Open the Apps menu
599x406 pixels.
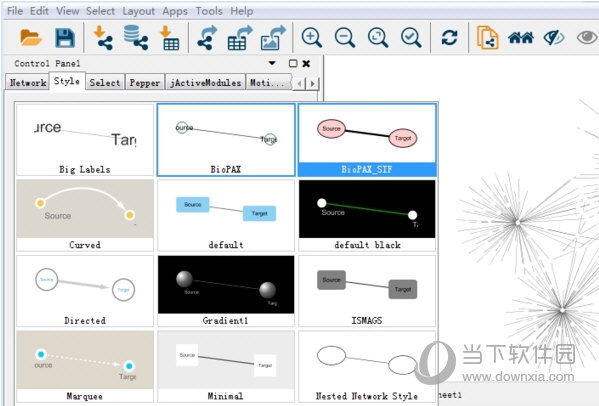(x=175, y=11)
